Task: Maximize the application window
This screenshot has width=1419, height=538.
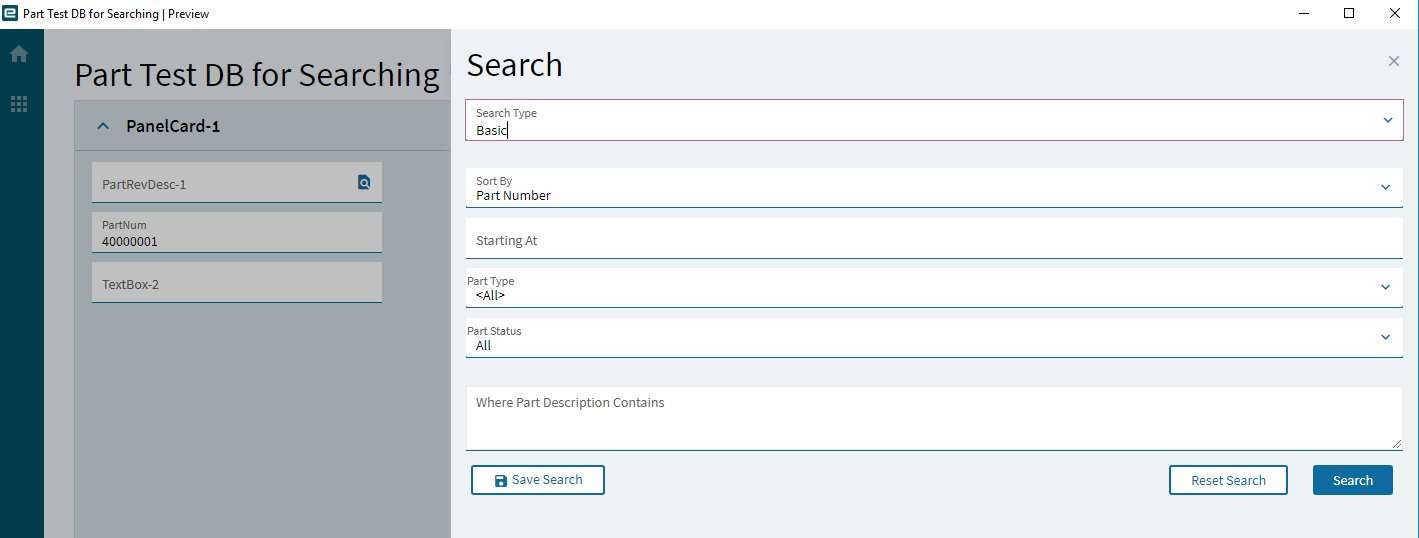Action: [1349, 14]
